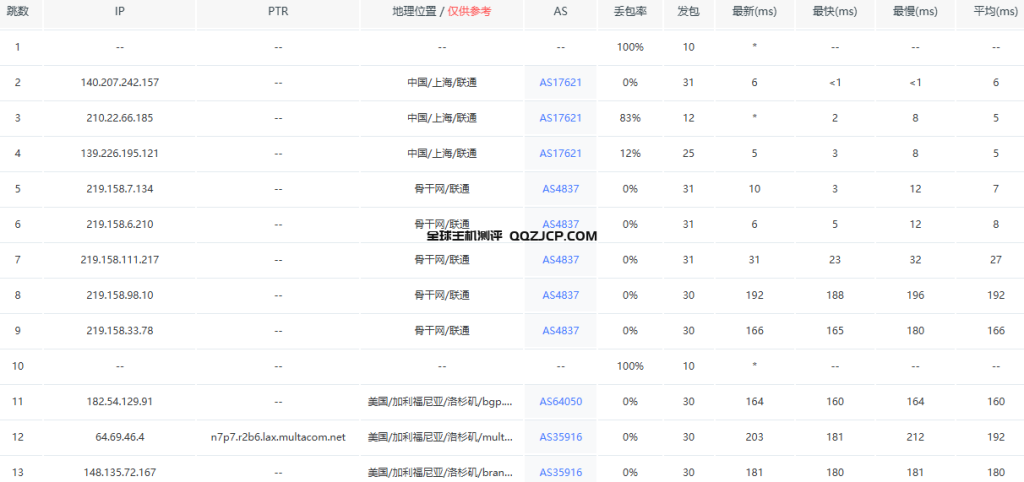Screen dimensions: 1024x482
Task: Select IP address 219.158.98.10
Action: [120, 295]
